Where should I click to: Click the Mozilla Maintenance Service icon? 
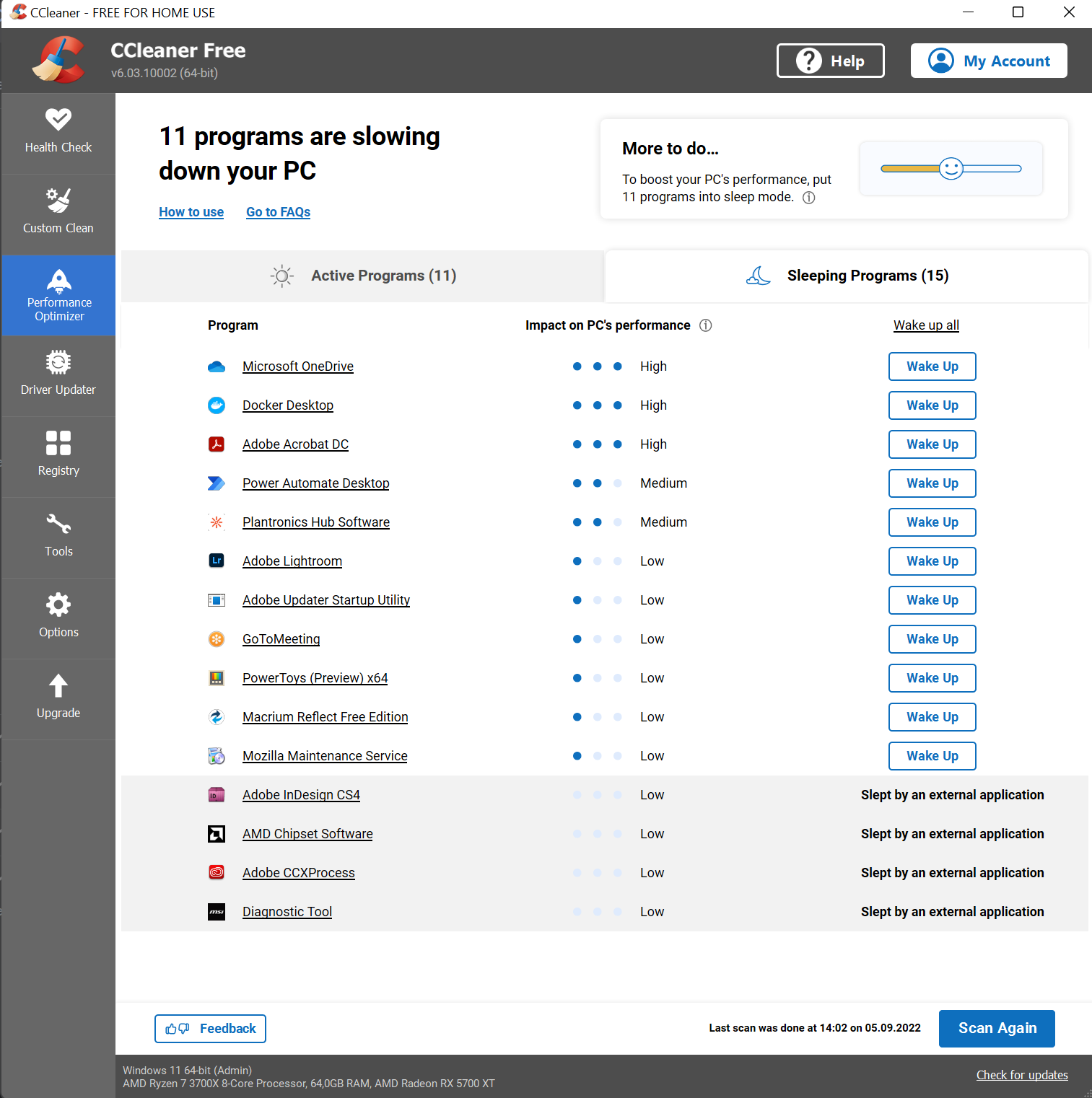217,756
